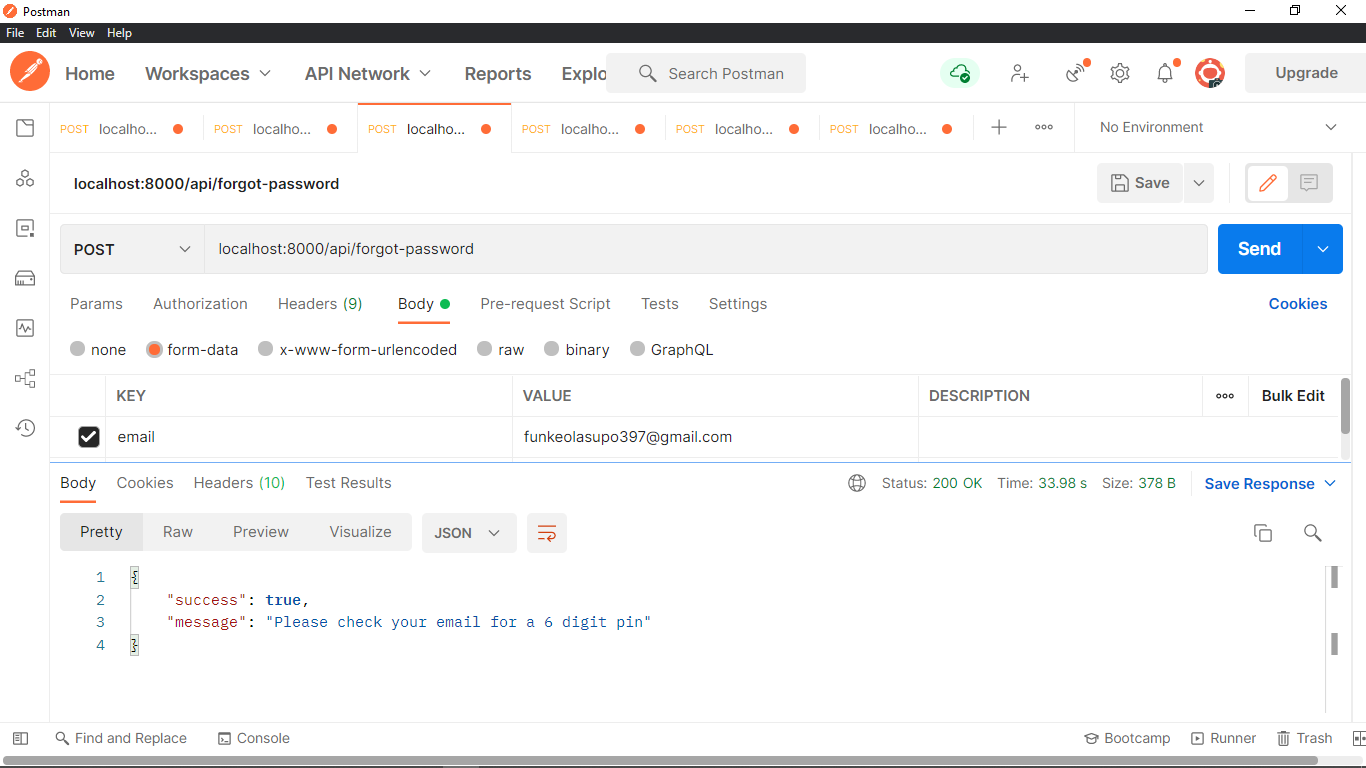The width and height of the screenshot is (1366, 768).
Task: Switch to the Authorization tab
Action: pos(200,304)
